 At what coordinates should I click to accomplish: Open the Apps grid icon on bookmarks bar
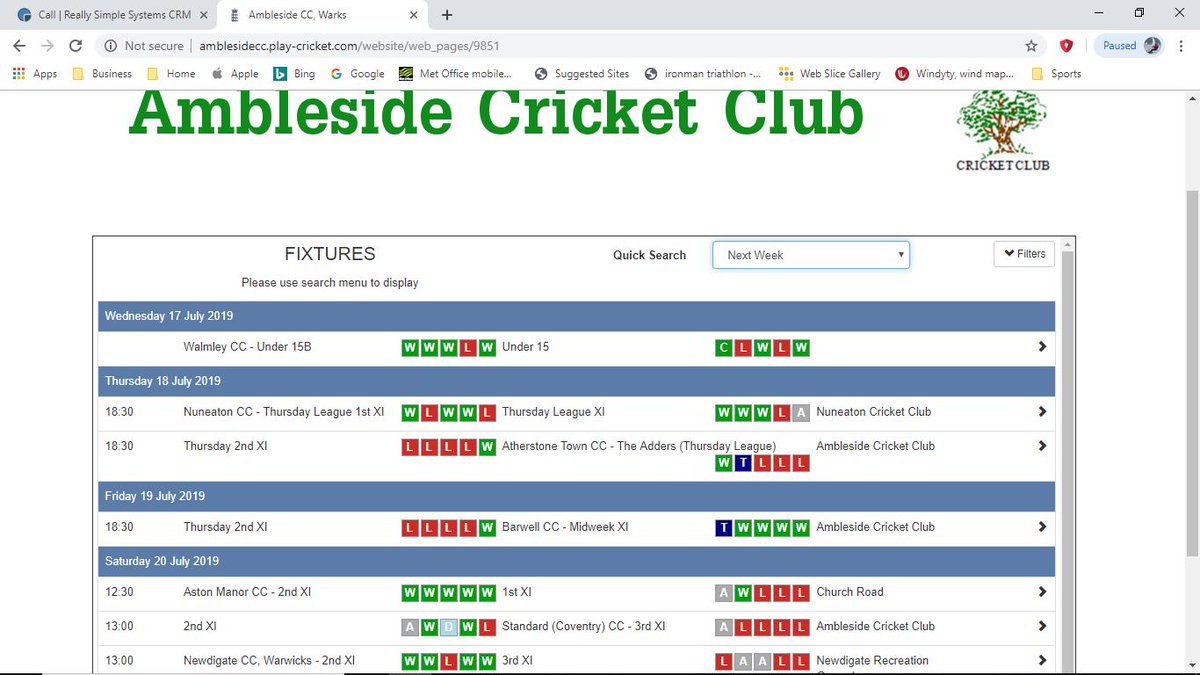coord(18,73)
